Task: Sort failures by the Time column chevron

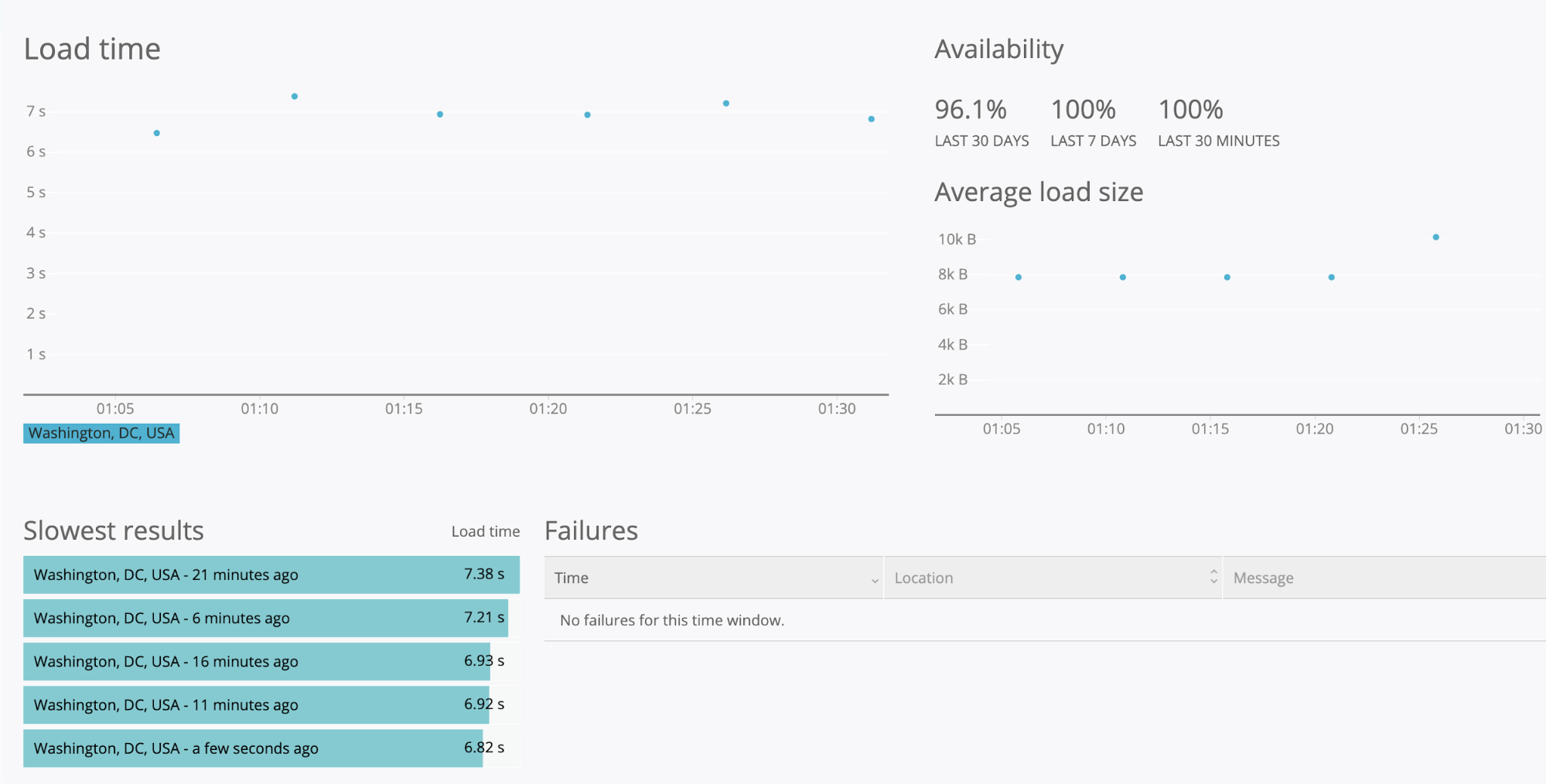Action: coord(875,579)
